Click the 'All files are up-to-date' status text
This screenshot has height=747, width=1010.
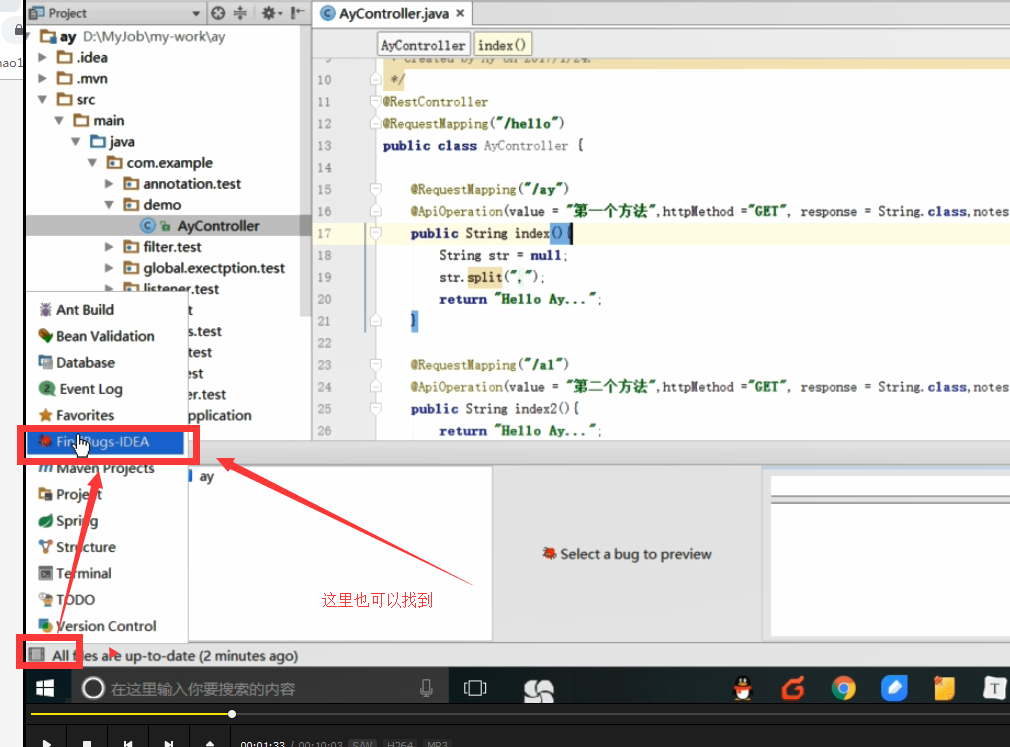click(175, 656)
